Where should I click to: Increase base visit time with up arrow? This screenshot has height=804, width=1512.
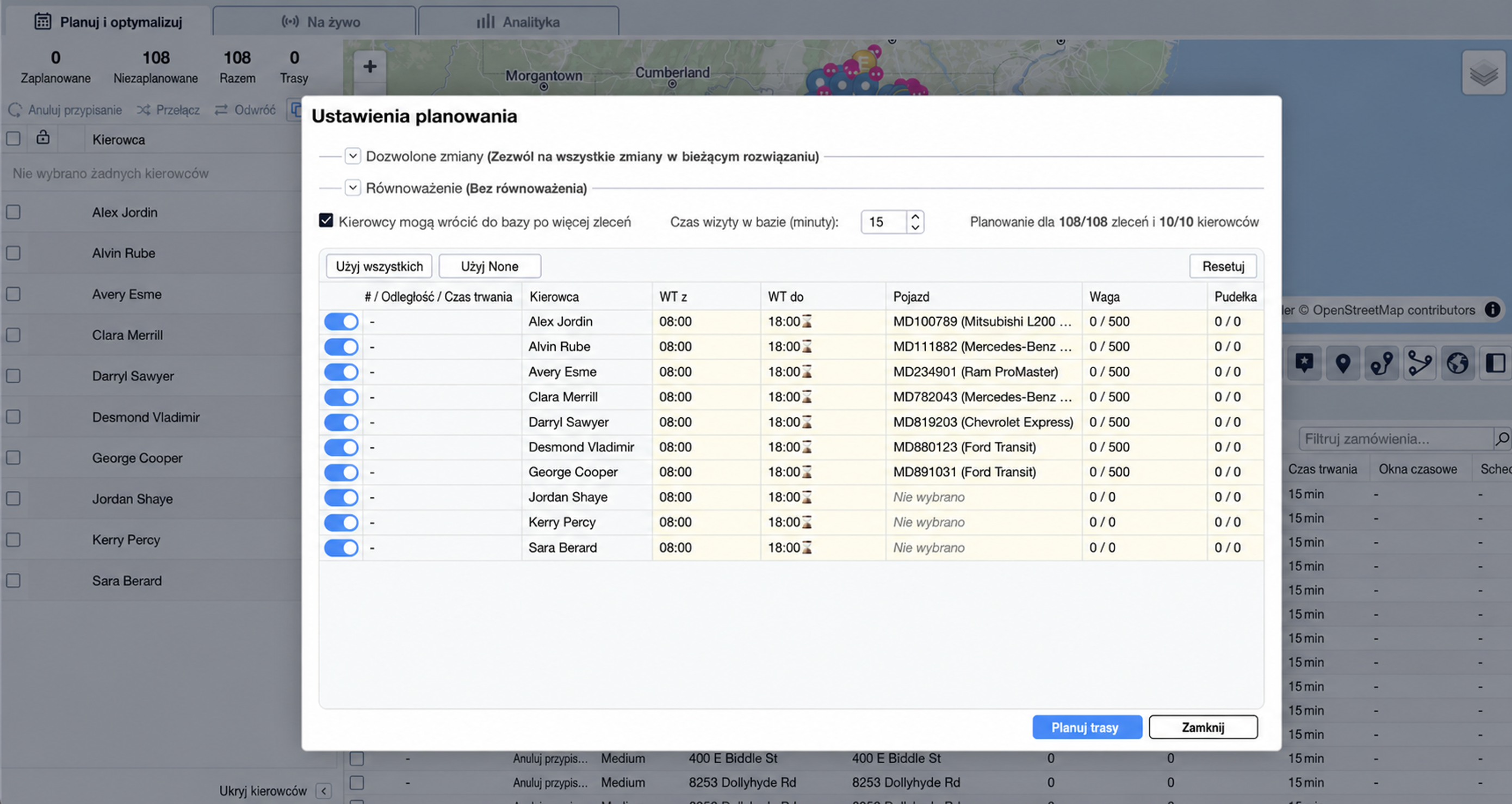(915, 217)
